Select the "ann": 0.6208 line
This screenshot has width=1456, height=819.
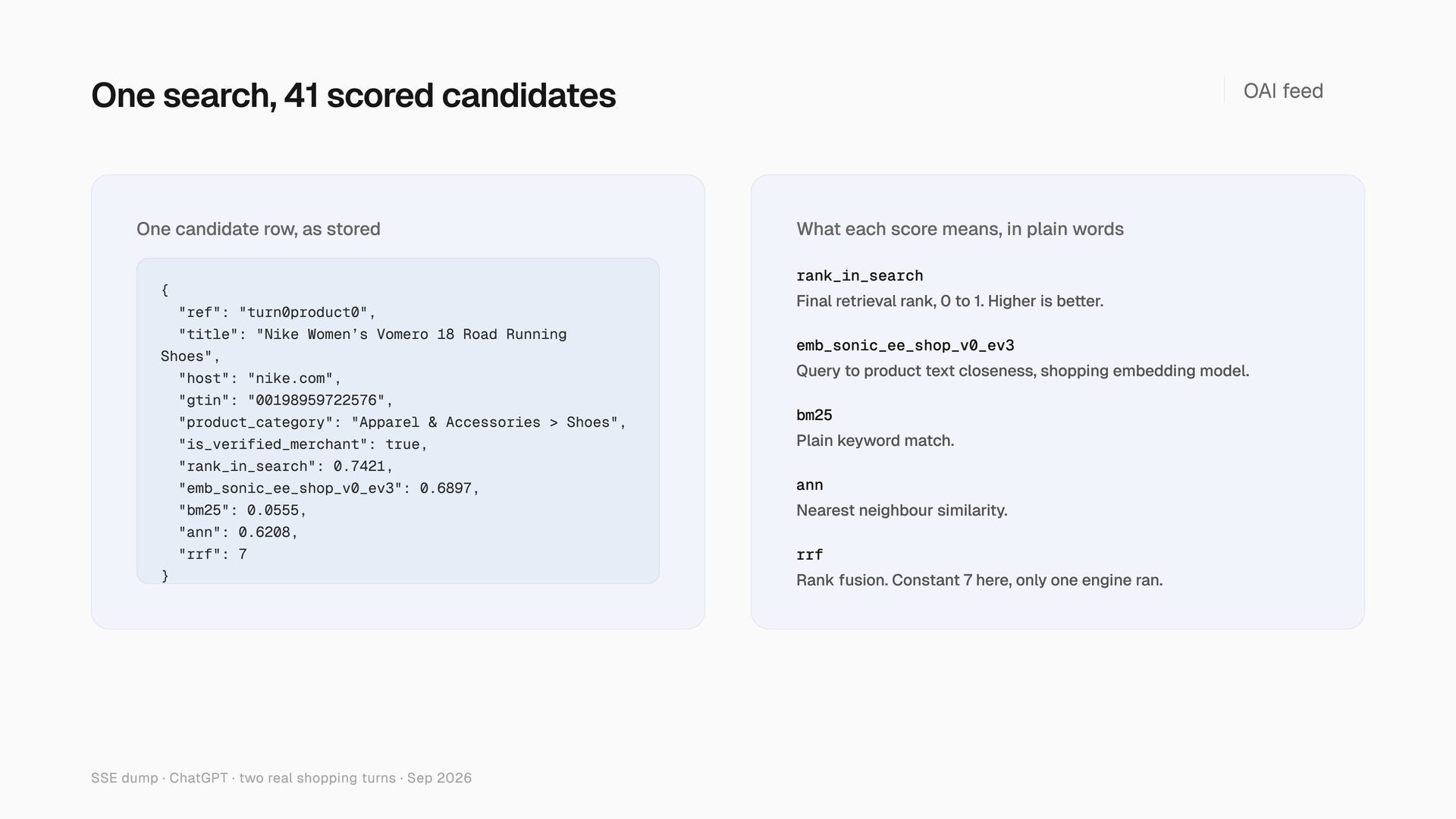(238, 532)
